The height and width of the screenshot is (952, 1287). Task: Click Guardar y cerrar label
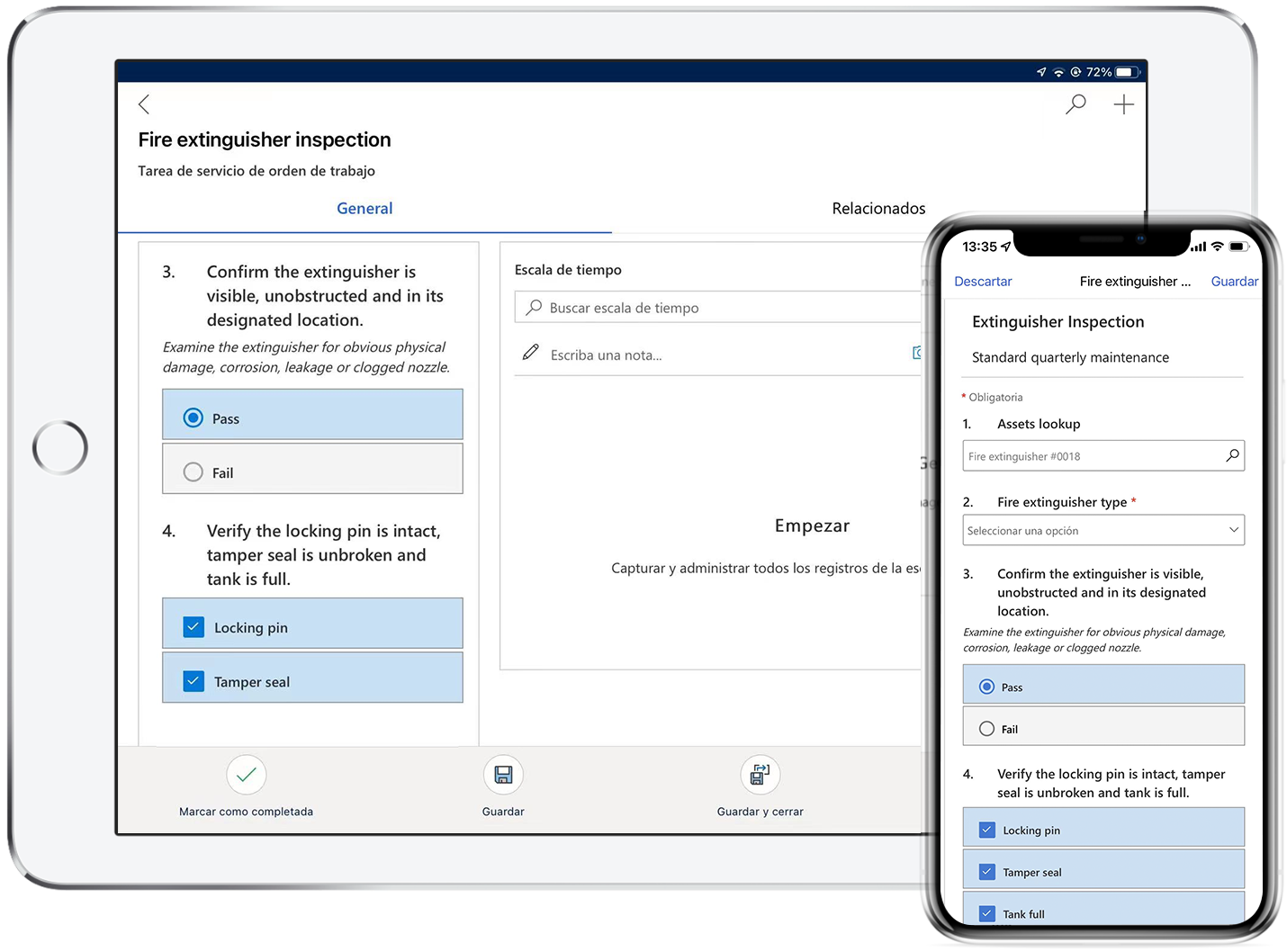(x=760, y=812)
